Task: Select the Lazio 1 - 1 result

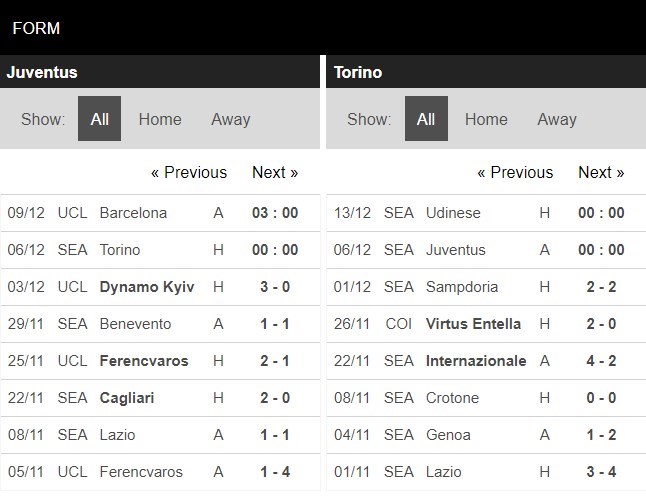Action: click(x=275, y=435)
